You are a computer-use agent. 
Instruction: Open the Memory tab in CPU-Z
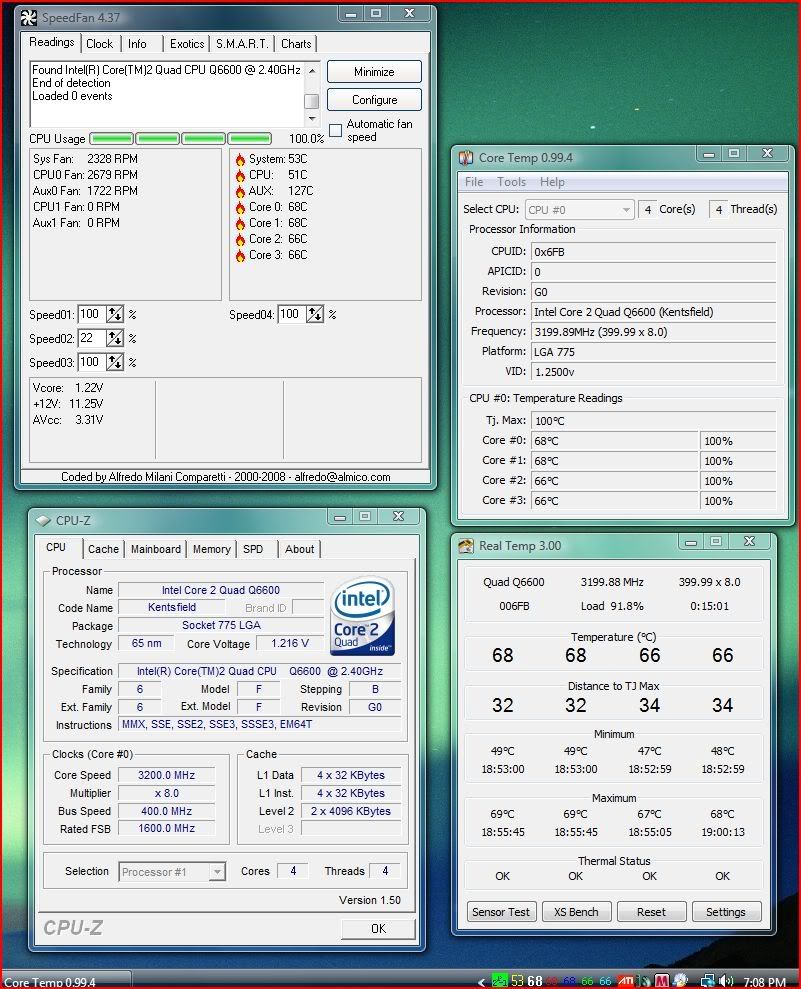[x=211, y=549]
